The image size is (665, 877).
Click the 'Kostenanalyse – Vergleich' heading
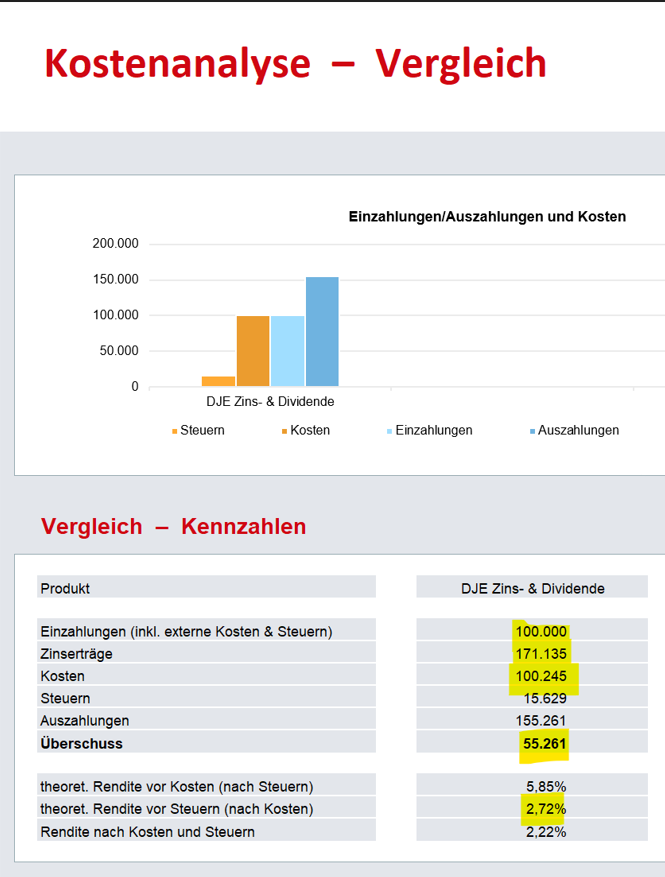point(295,63)
